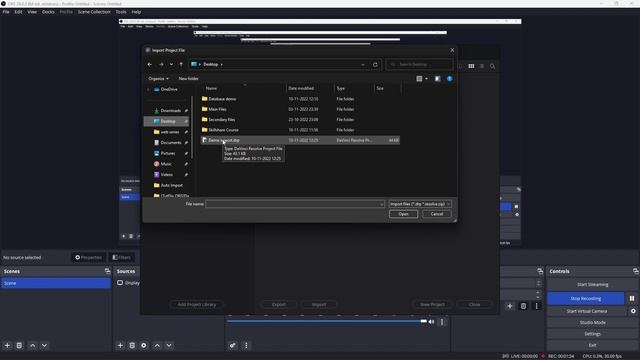Mute audio with the speaker icon

pos(431,322)
